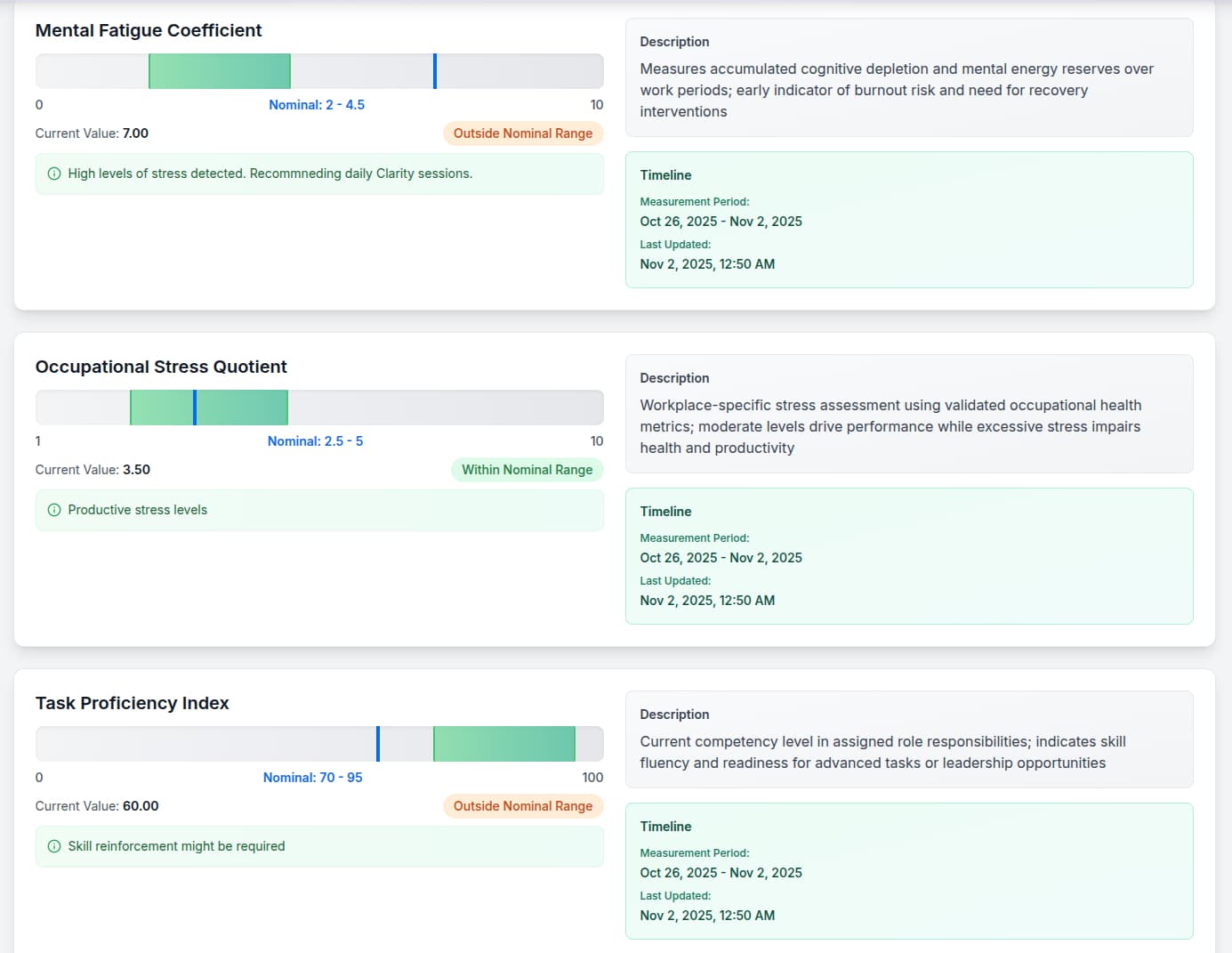1232x953 pixels.
Task: Click the Timeline heading in Task Proficiency card
Action: 665,827
